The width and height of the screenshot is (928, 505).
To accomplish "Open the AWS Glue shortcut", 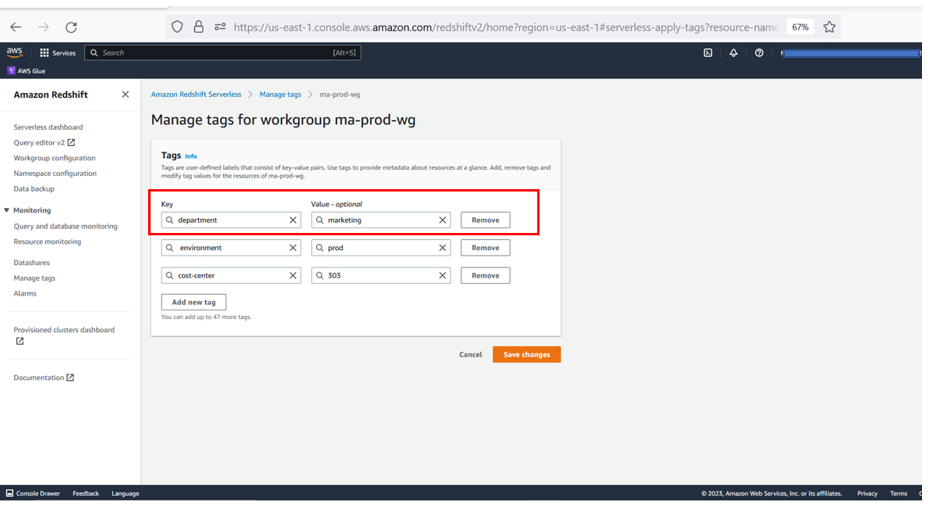I will [26, 71].
